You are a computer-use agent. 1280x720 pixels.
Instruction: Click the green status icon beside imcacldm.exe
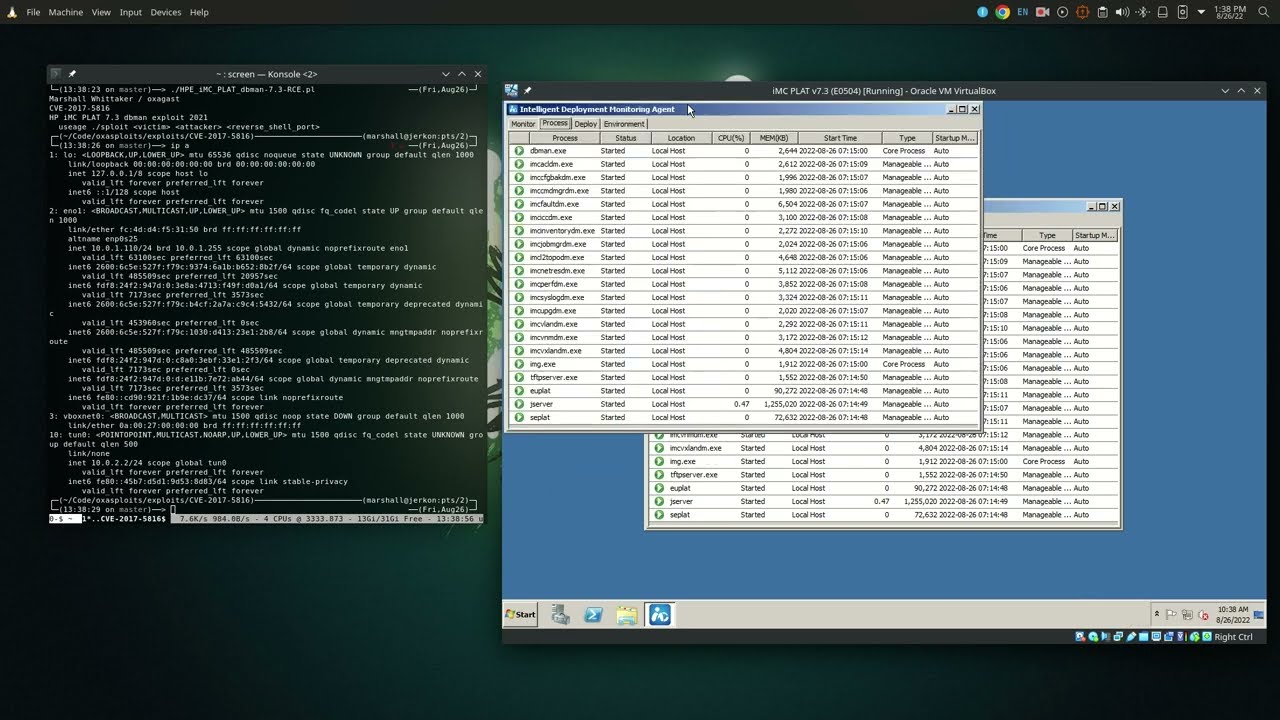tap(519, 164)
